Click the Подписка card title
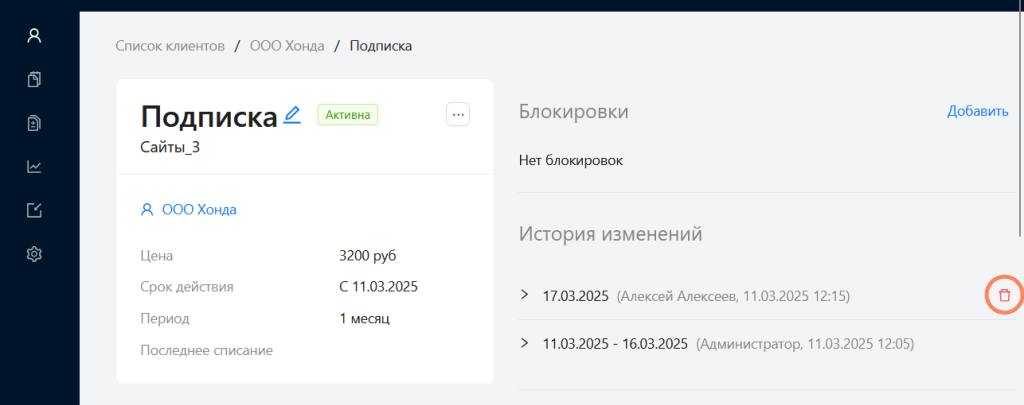Viewport: 1024px width, 405px height. tap(209, 117)
